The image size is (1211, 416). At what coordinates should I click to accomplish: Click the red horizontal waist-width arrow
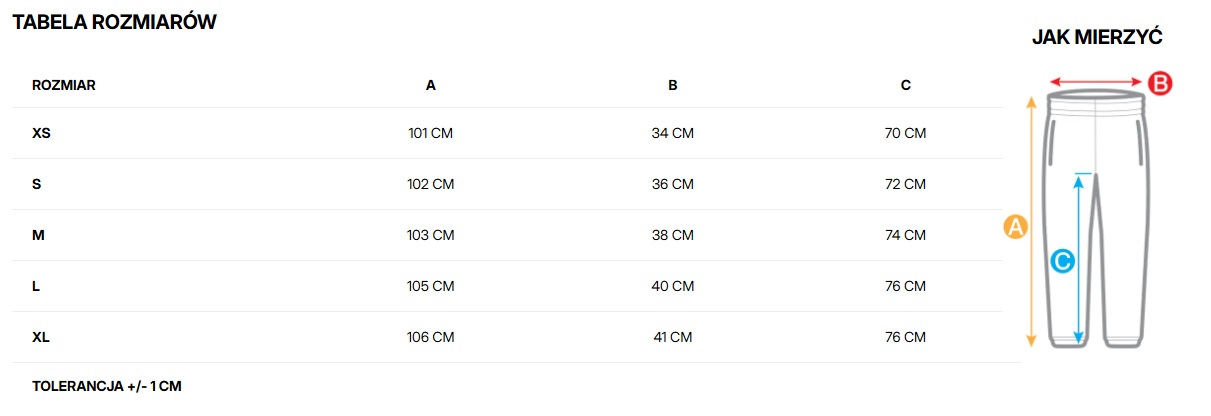pos(1095,83)
